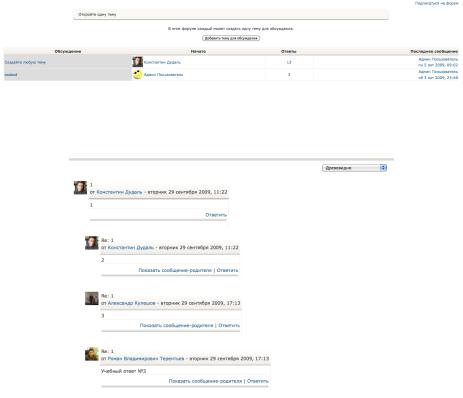Open the 'Создайте любую тему' discussion
The image size is (463, 398).
[x=25, y=62]
